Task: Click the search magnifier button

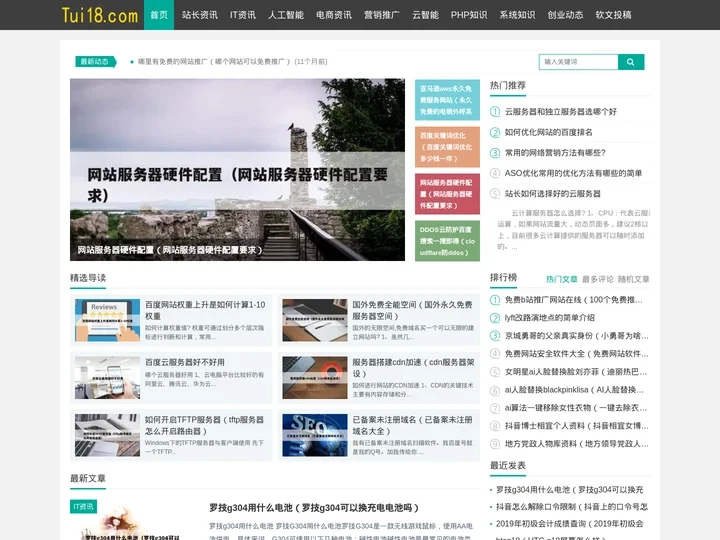Action: (x=631, y=62)
